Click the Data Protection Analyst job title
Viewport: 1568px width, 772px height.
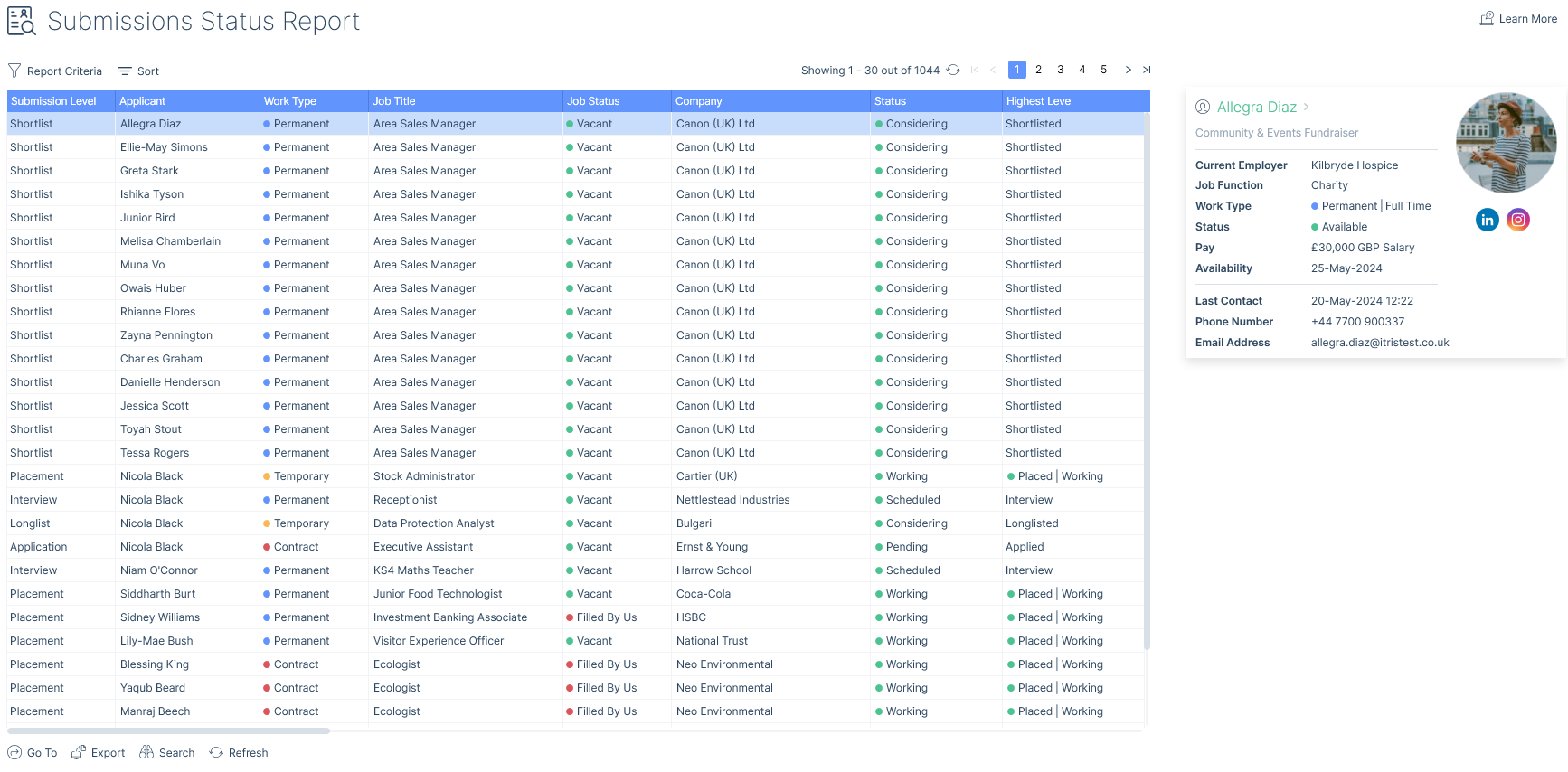pyautogui.click(x=434, y=523)
